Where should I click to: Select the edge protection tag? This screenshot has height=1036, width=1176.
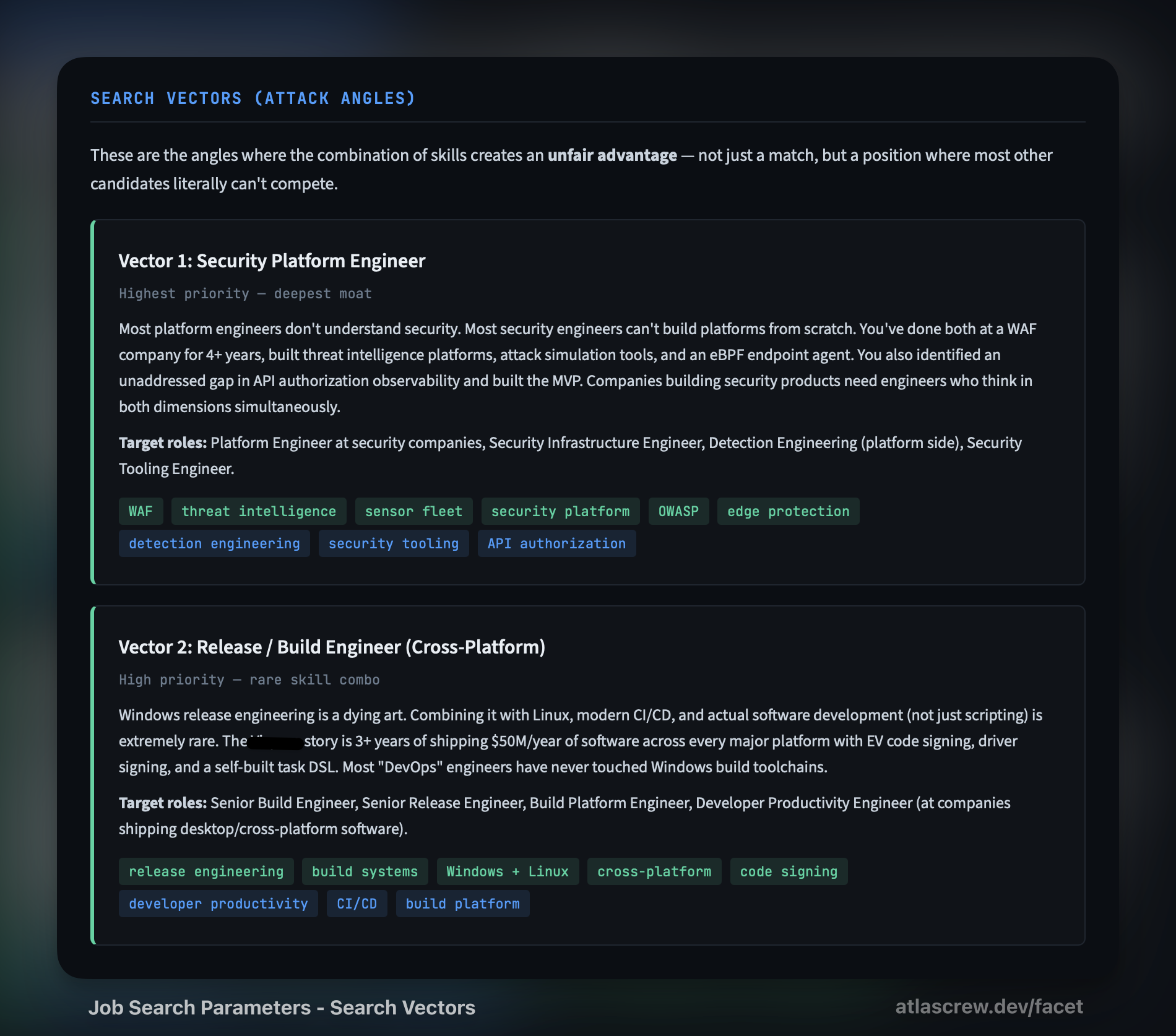pyautogui.click(x=788, y=511)
